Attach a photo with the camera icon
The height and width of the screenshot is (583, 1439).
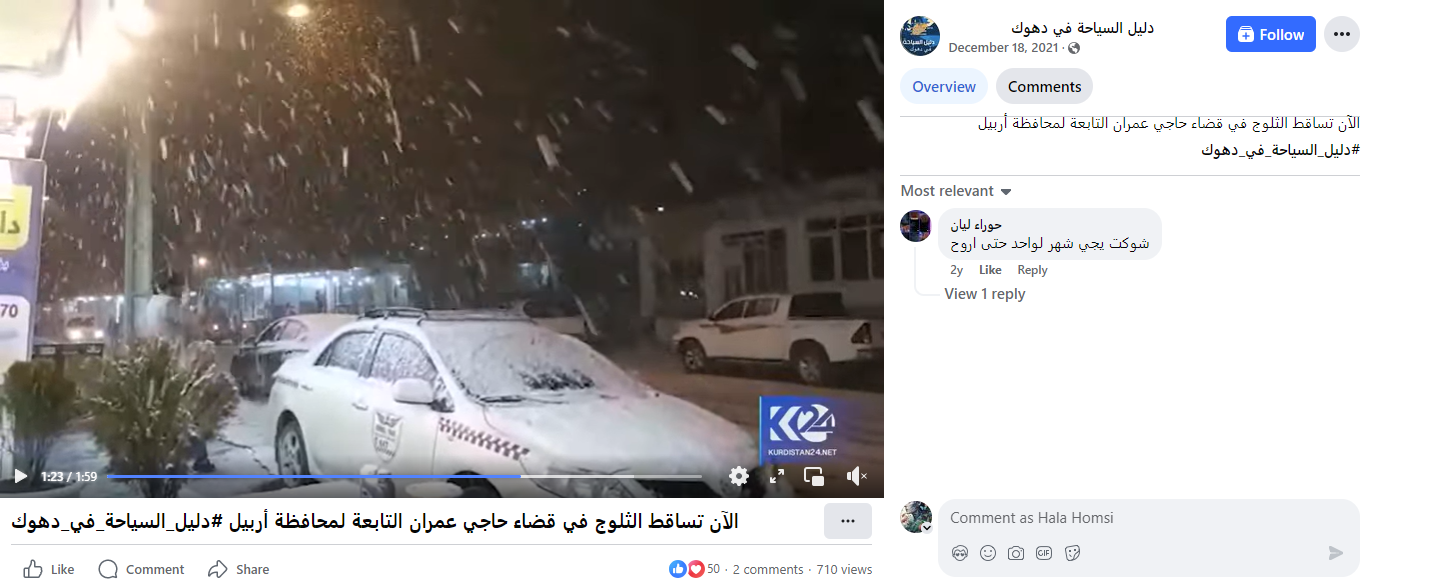tap(1016, 553)
